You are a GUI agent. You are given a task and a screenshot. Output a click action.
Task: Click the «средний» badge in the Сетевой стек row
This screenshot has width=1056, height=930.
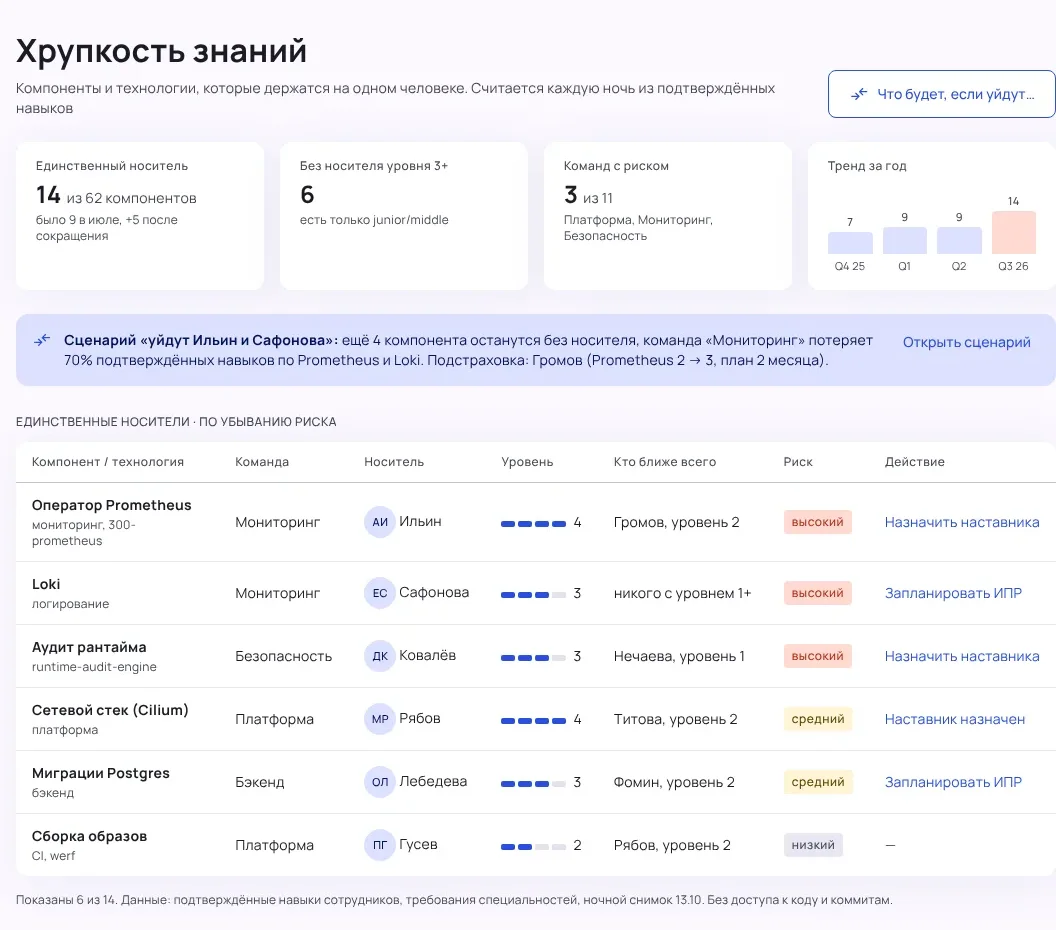818,719
